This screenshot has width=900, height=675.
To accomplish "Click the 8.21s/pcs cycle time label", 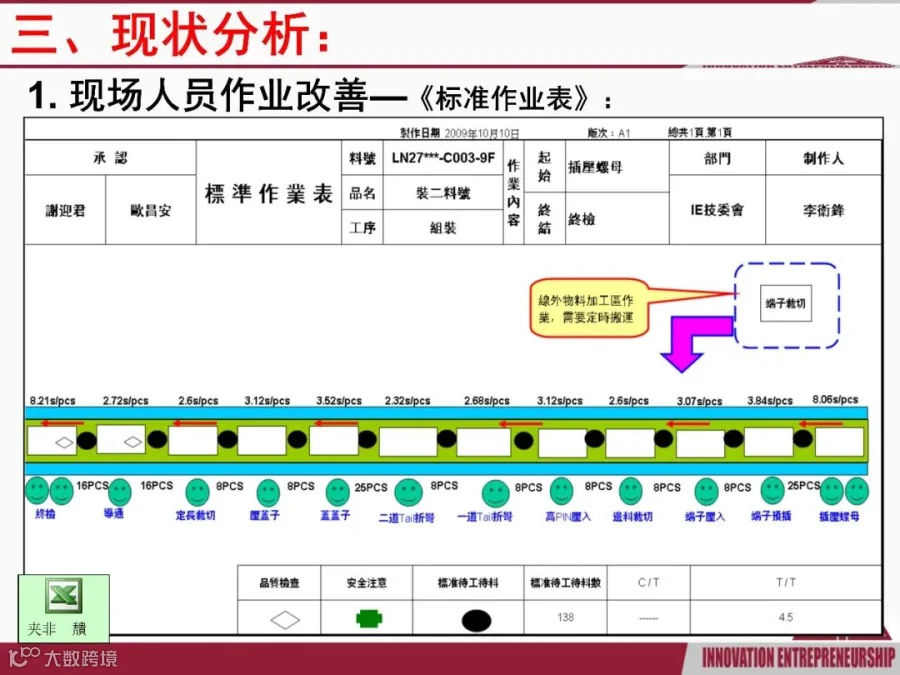I will point(52,401).
